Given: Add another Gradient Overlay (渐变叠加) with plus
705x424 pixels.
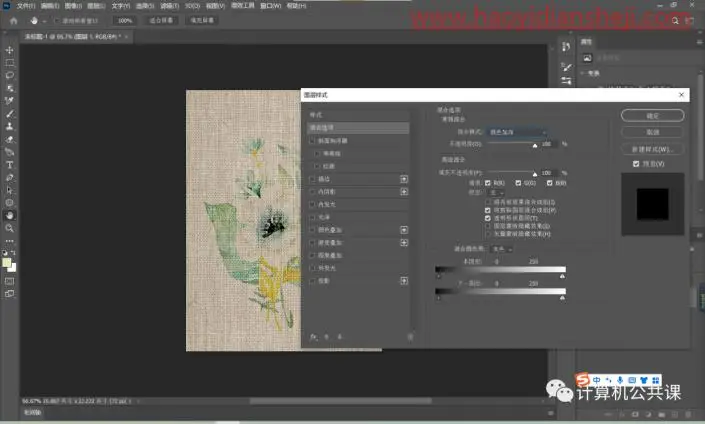Looking at the screenshot, I should pos(404,242).
